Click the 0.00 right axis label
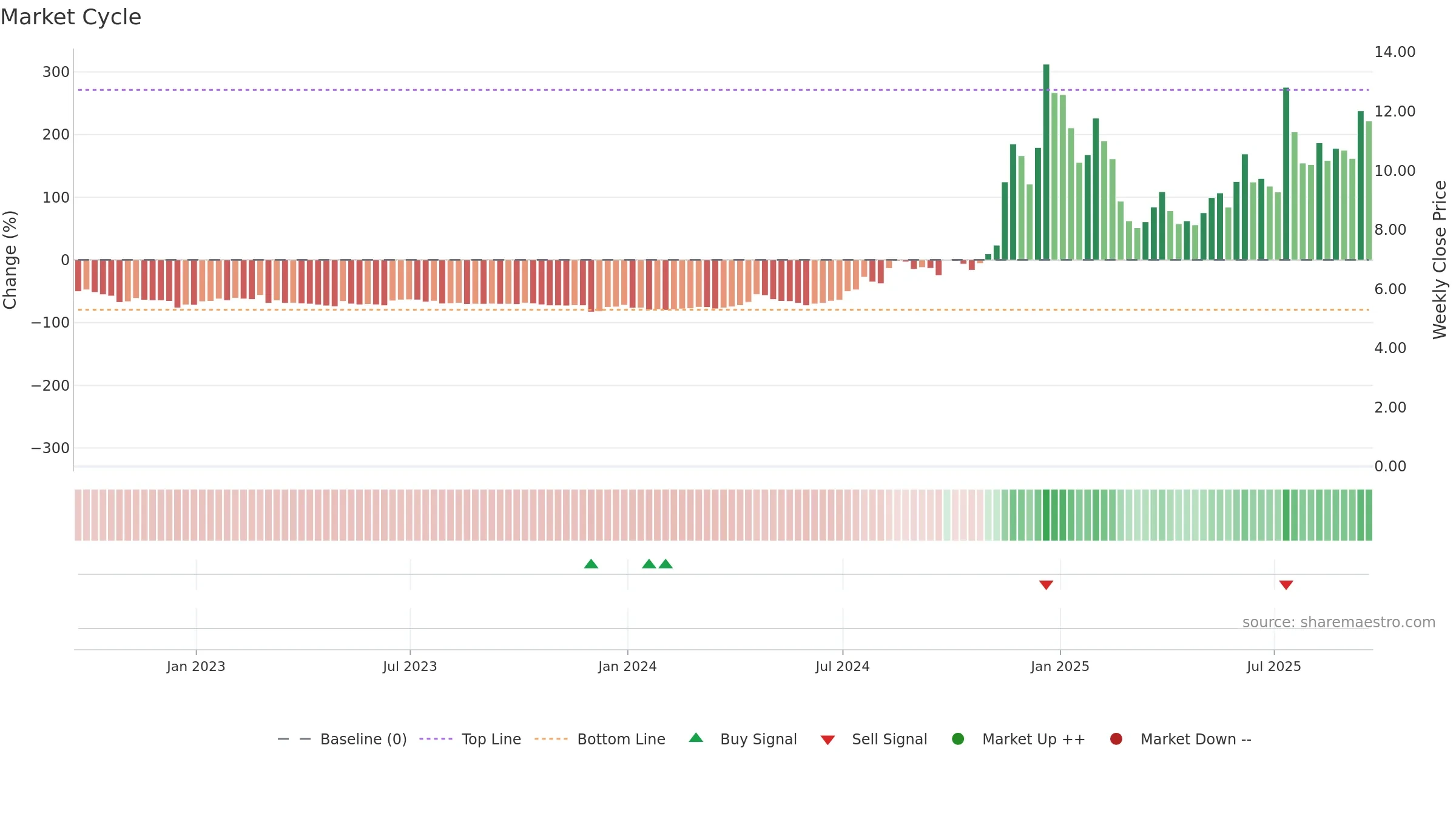The width and height of the screenshot is (1456, 819). pos(1390,467)
